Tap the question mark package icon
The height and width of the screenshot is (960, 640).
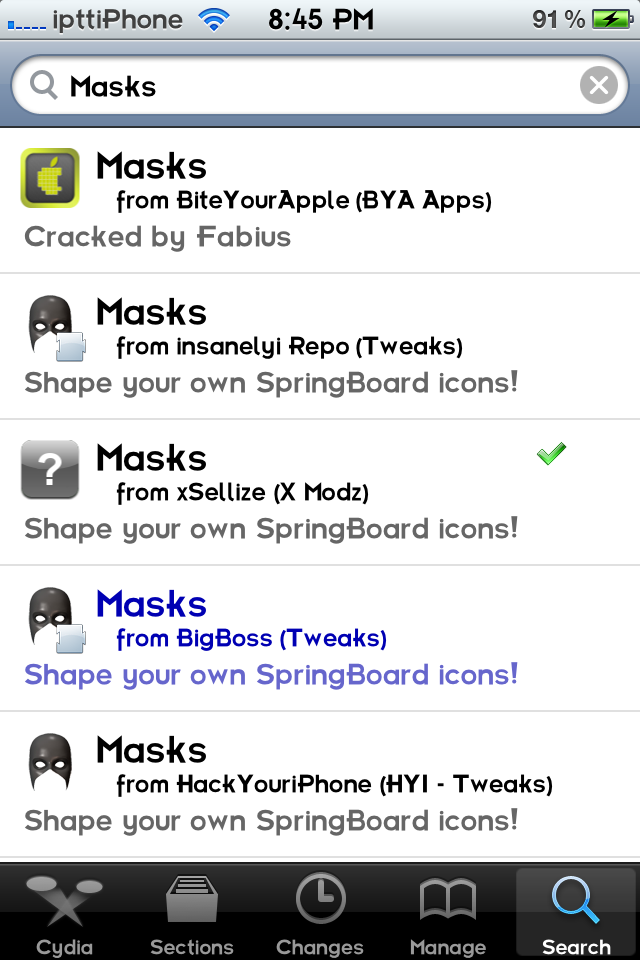(x=50, y=470)
